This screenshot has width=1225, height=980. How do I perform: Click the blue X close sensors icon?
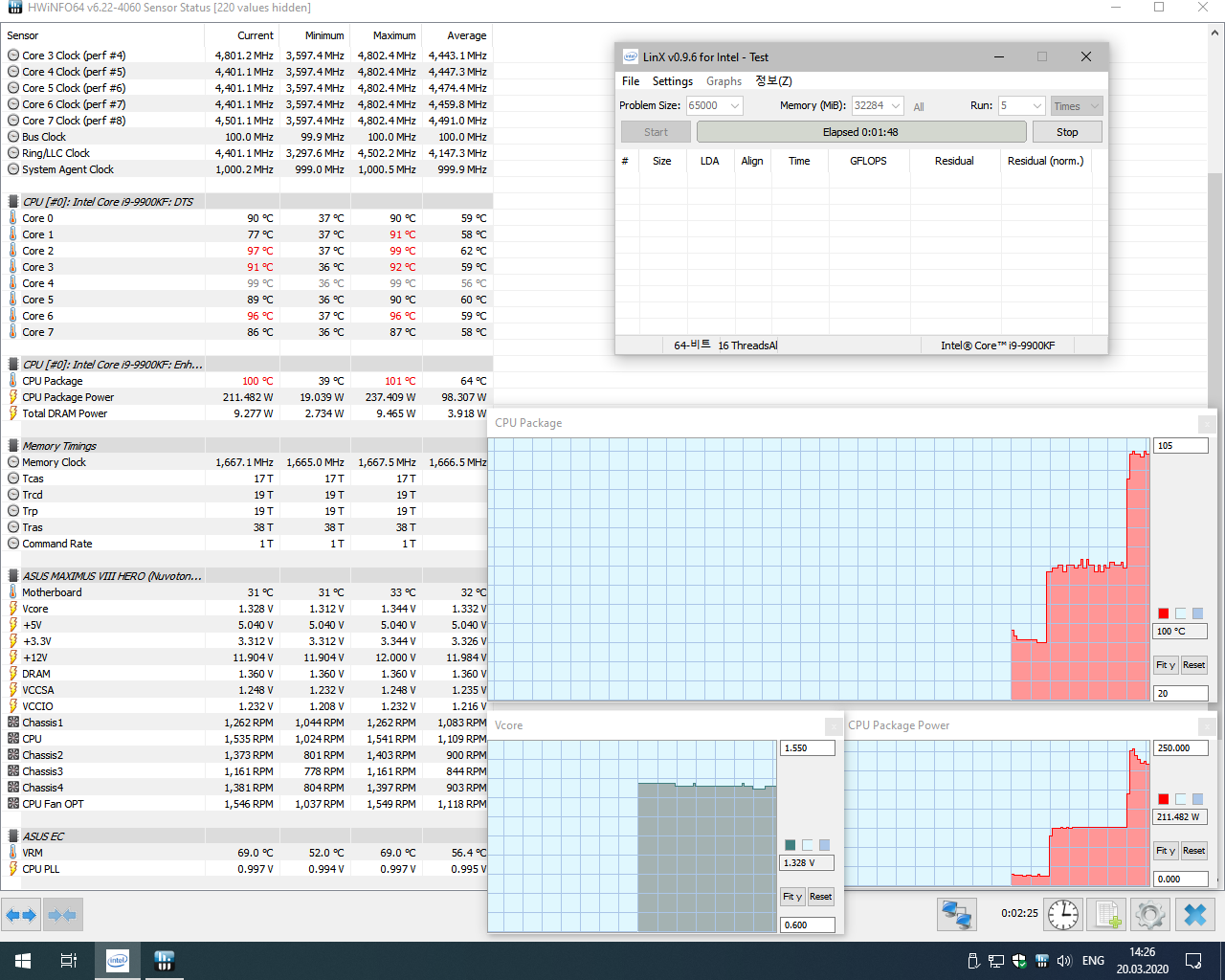pyautogui.click(x=1195, y=915)
